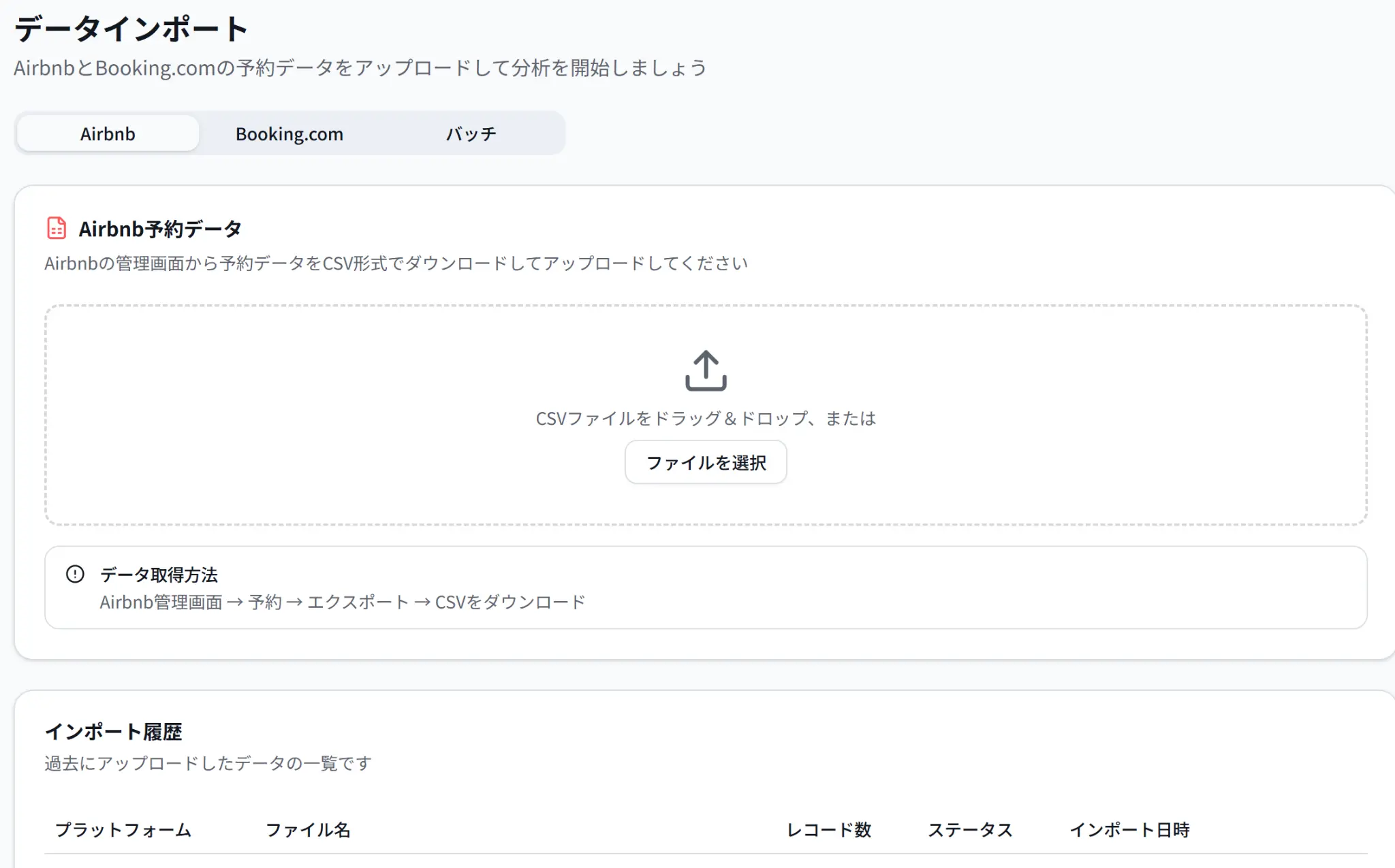Screen dimensions: 1395x868
Task: Click the red CSV file icon beside Airbnb予約データ
Action: (55, 229)
